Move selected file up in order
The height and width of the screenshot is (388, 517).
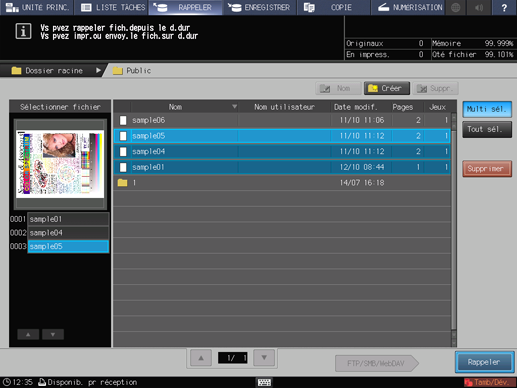coord(28,334)
